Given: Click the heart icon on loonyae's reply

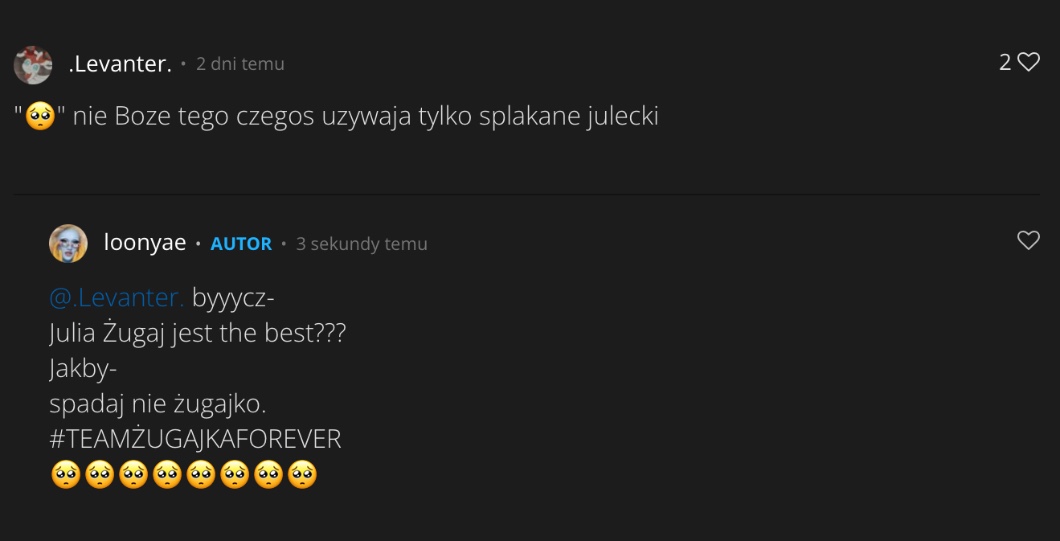Looking at the screenshot, I should point(1028,240).
